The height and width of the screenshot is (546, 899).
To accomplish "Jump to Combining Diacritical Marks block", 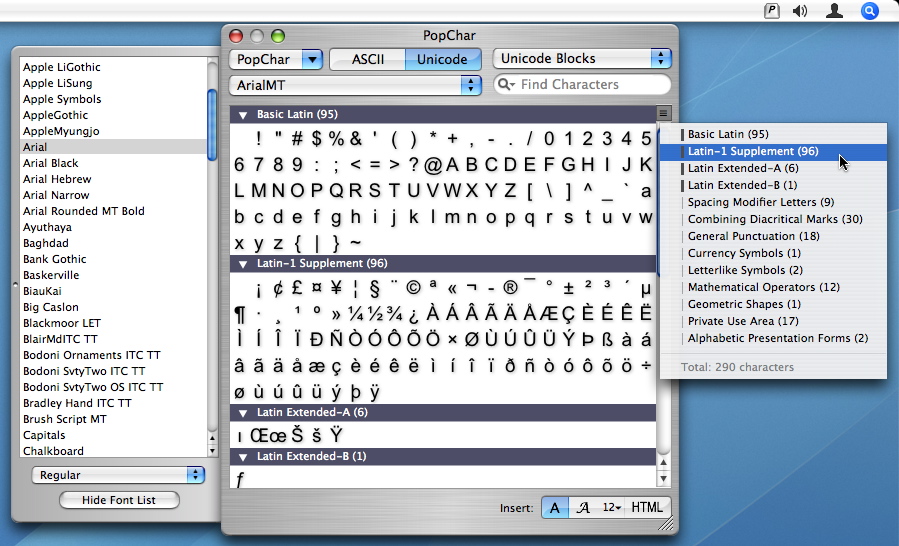I will (x=773, y=219).
